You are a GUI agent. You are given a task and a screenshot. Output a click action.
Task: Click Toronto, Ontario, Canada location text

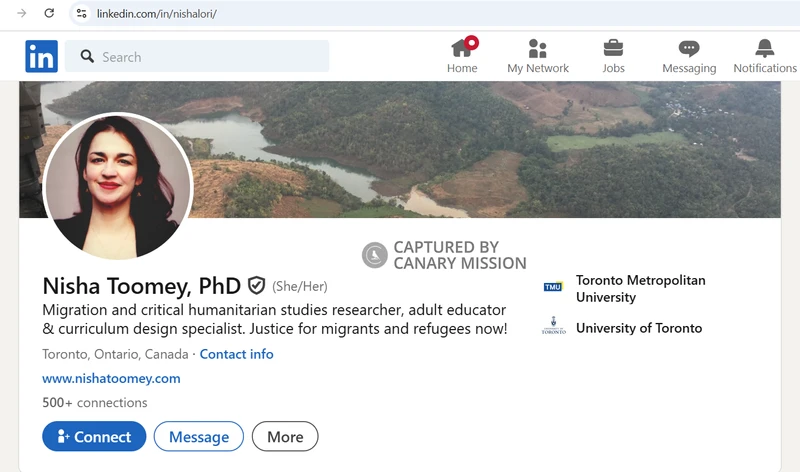[115, 354]
